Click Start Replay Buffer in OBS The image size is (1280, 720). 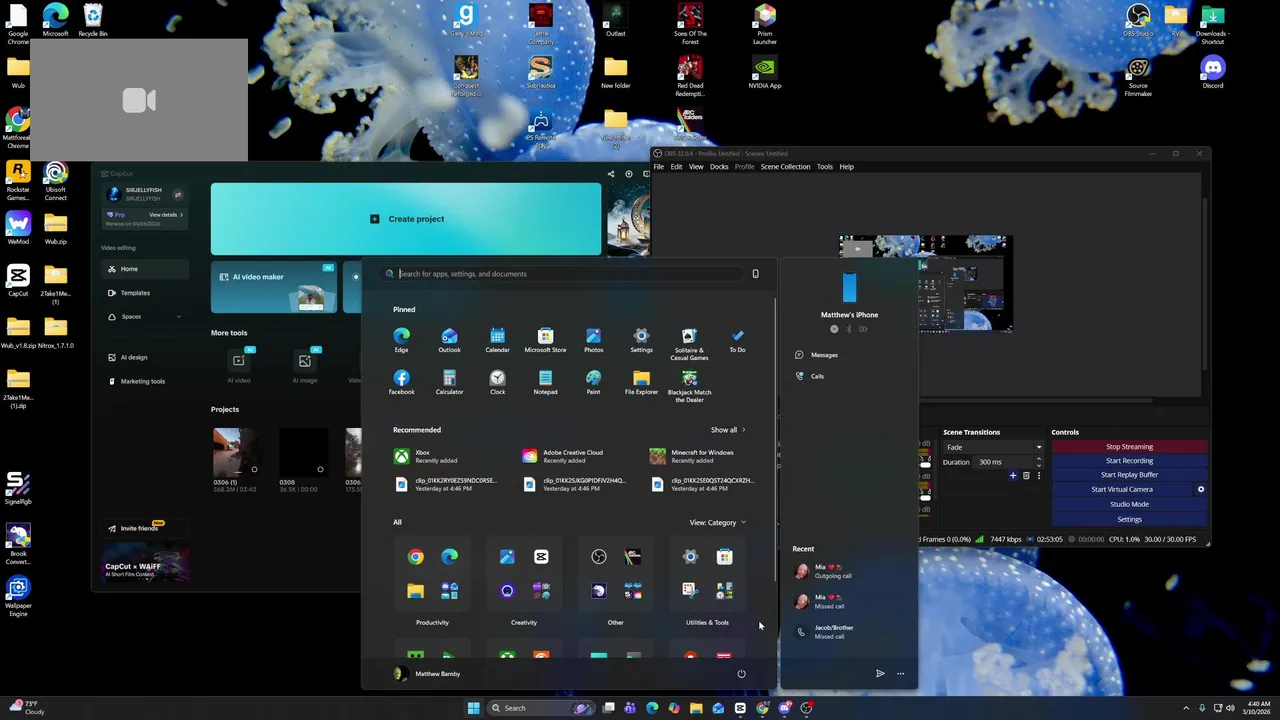[x=1129, y=475]
